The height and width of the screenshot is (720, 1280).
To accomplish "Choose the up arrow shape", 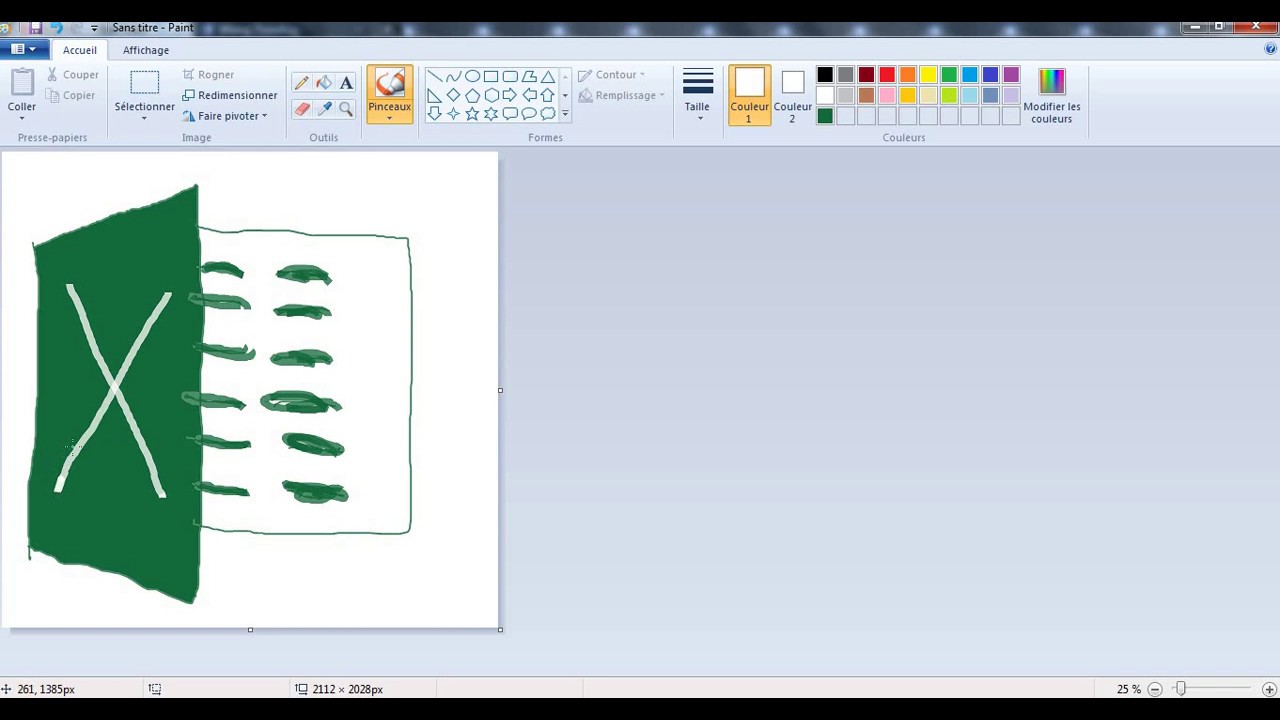I will pos(548,96).
